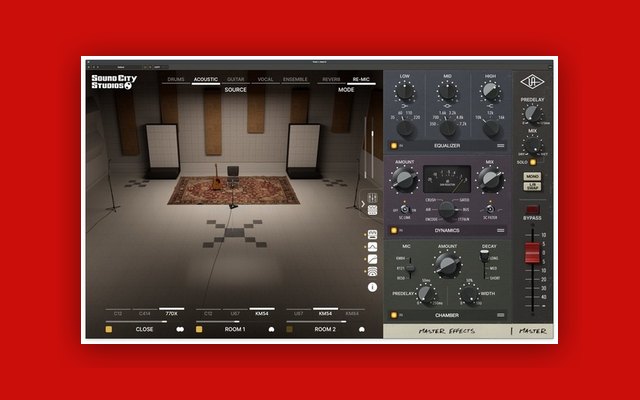
Task: Toggle the first effects module icon in the side strip
Action: [372, 235]
